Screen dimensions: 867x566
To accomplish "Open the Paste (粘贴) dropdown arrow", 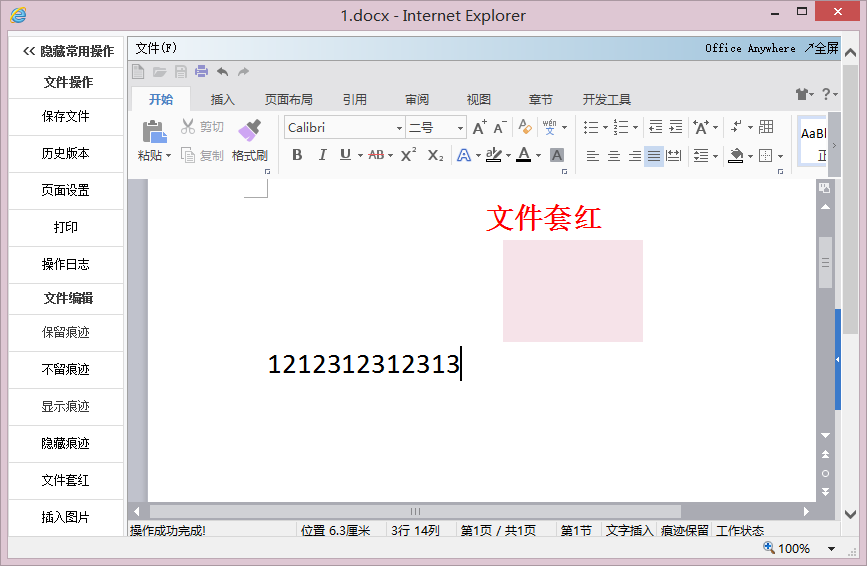I will pos(169,156).
